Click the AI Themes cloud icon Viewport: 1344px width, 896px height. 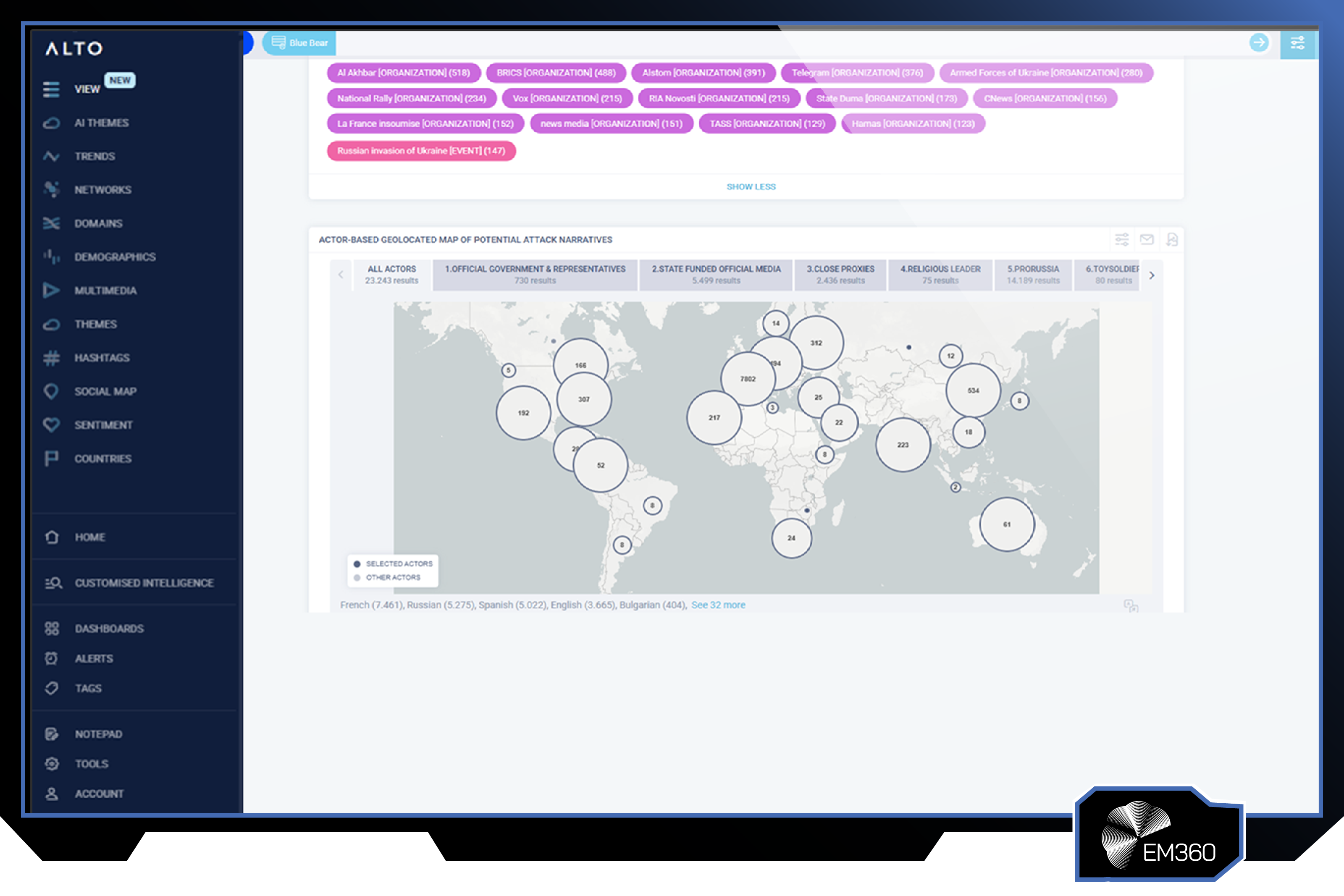pyautogui.click(x=51, y=123)
